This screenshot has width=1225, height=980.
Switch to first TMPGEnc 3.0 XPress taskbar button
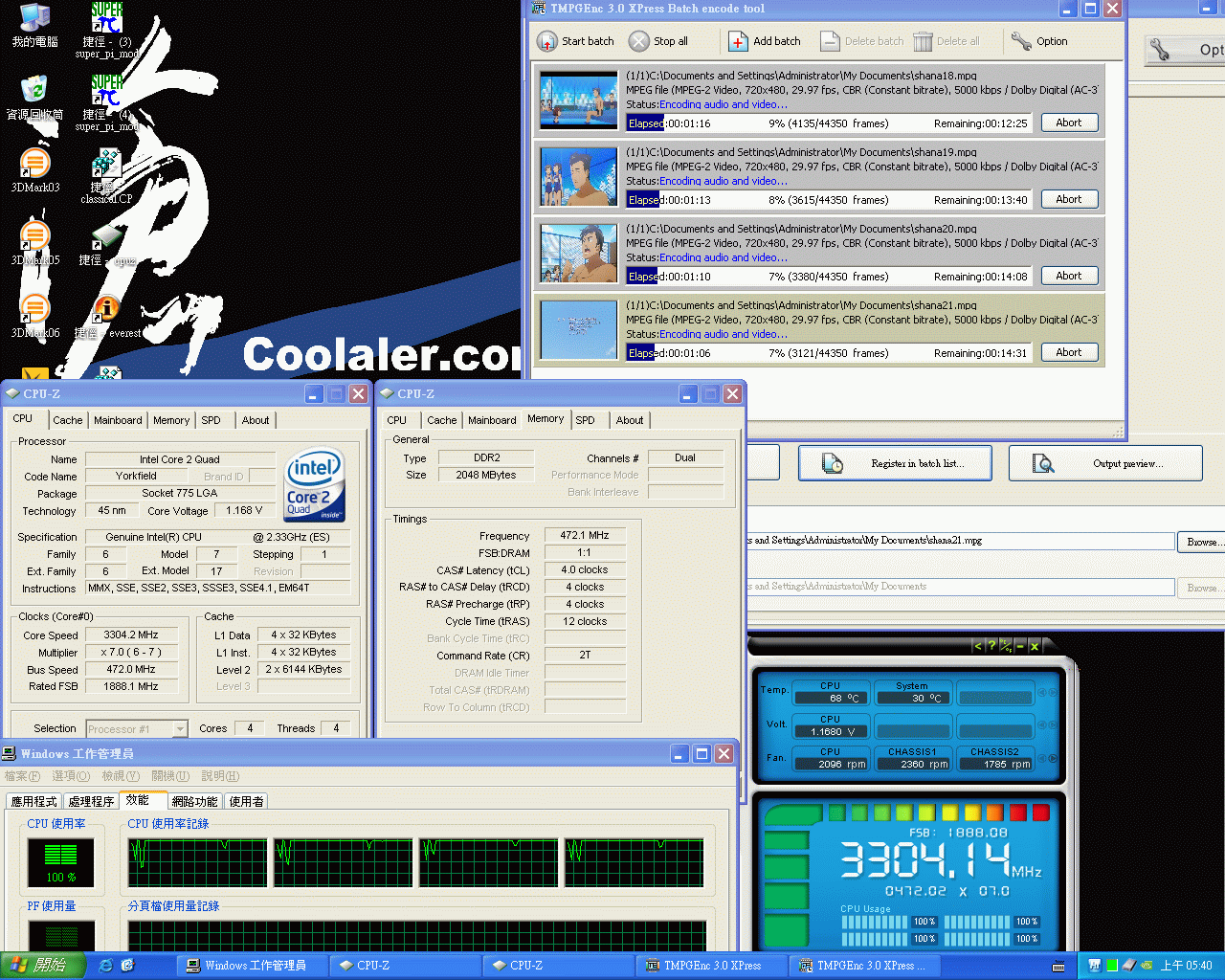click(711, 966)
